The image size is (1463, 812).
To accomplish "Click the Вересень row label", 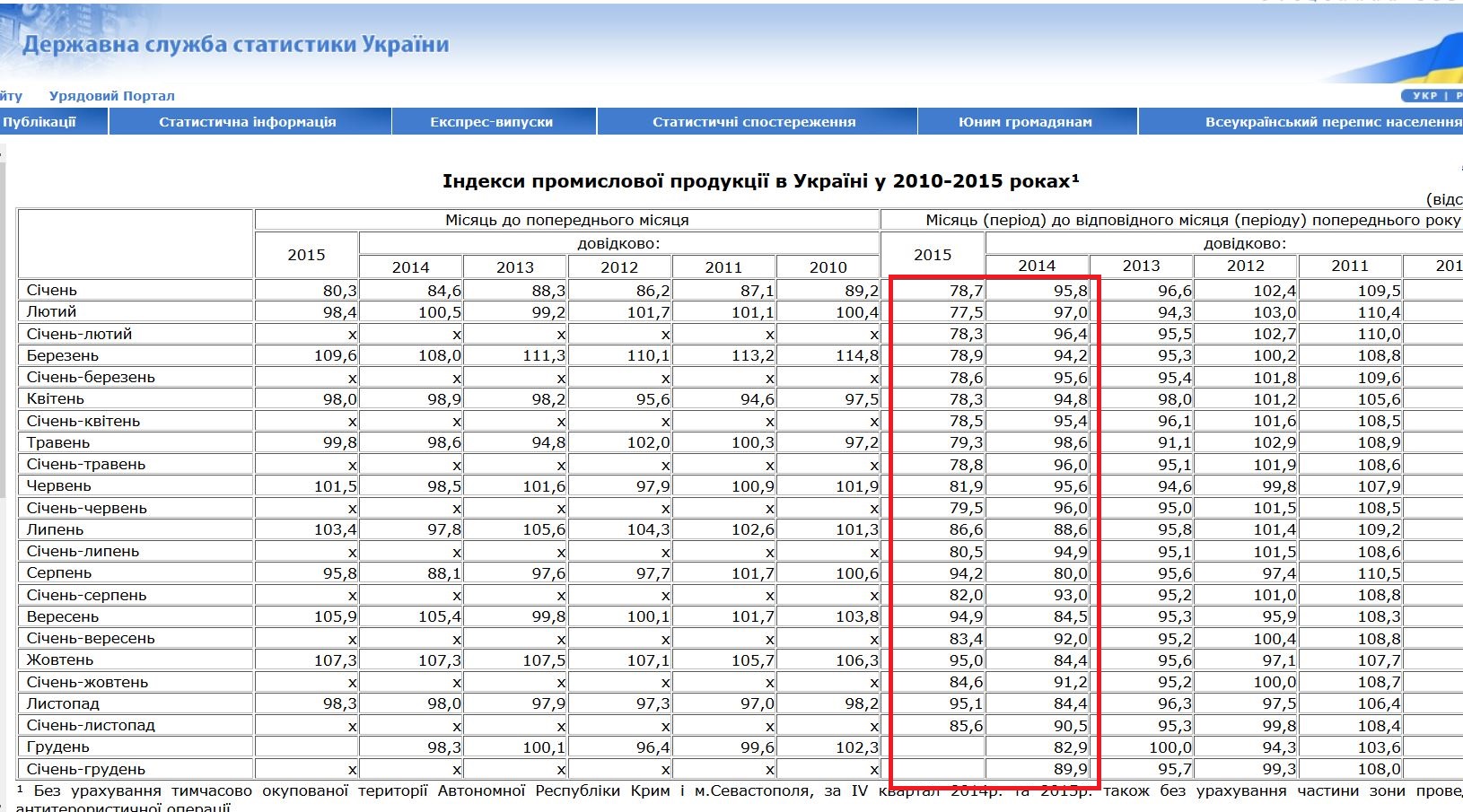I will tap(63, 617).
